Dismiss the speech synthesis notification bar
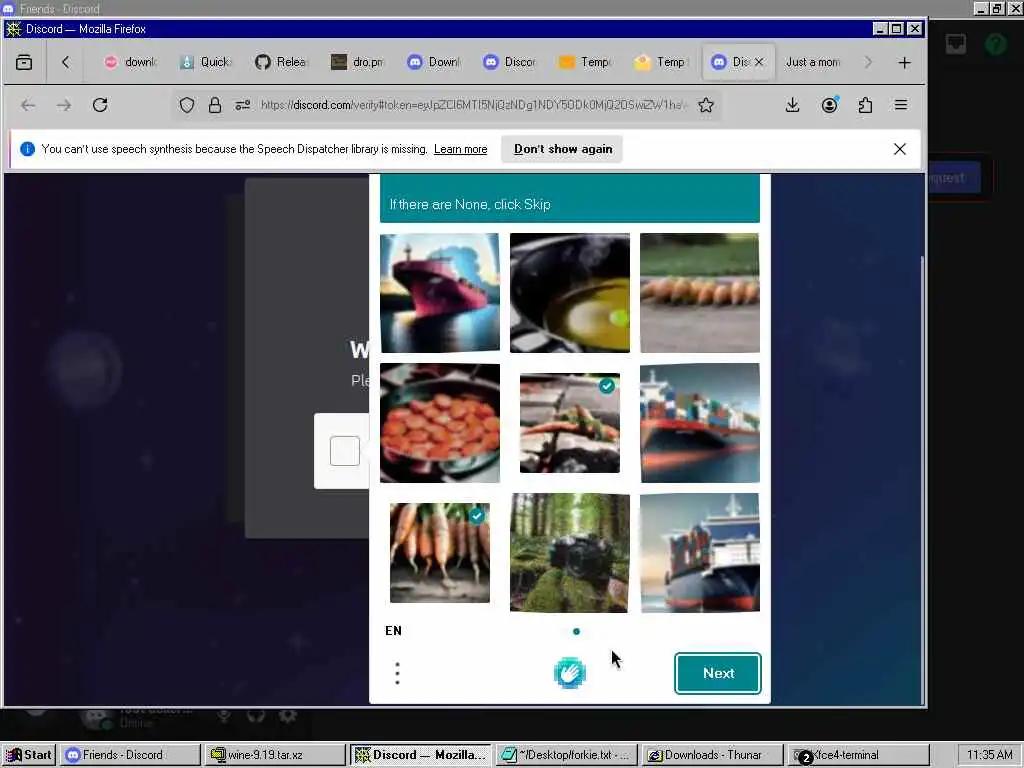Image resolution: width=1024 pixels, height=768 pixels. [x=899, y=149]
